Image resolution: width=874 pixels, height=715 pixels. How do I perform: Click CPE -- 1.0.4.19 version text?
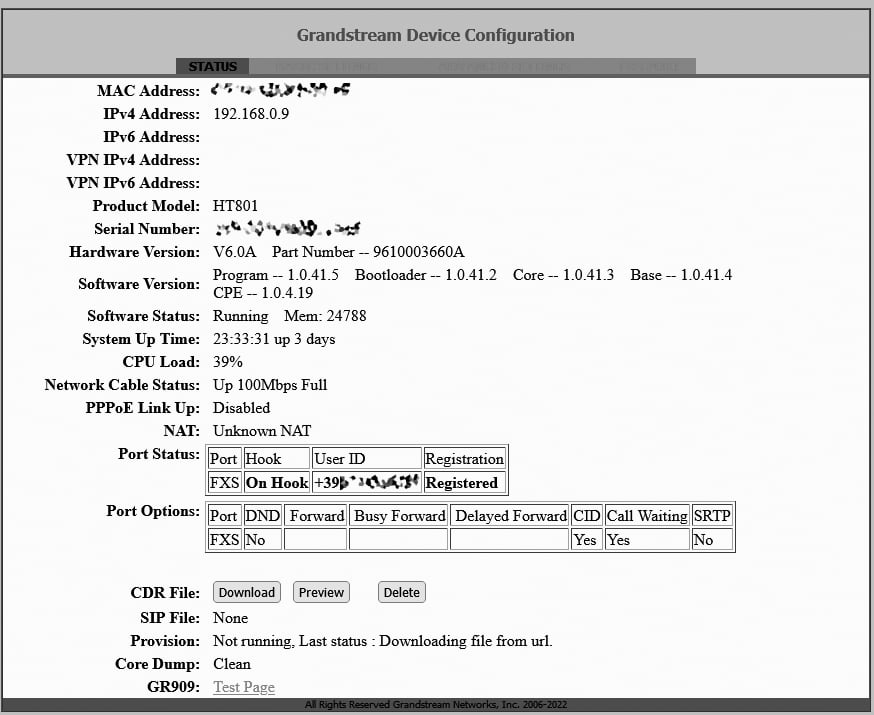[263, 293]
